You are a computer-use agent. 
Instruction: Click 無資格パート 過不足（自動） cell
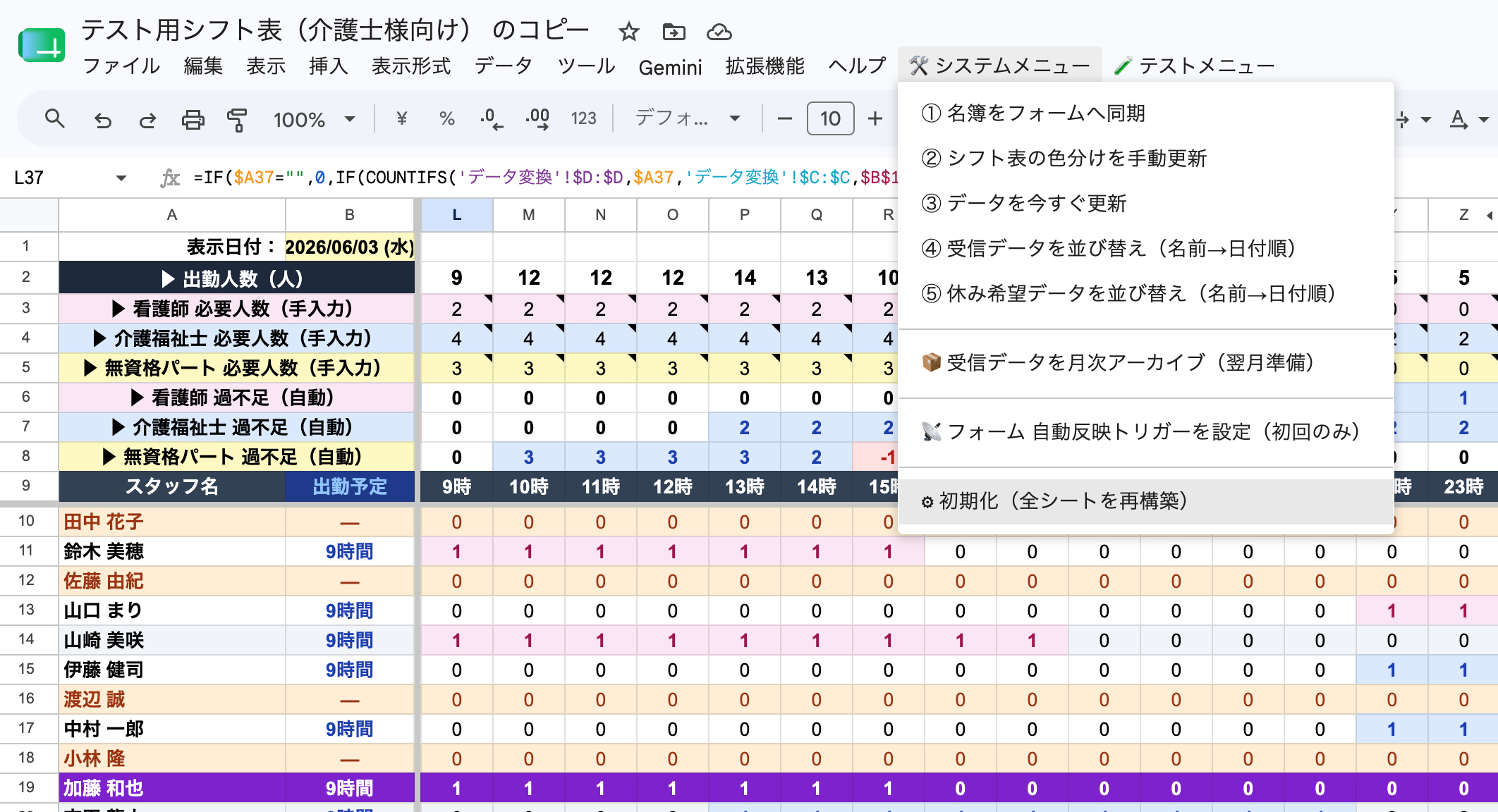point(236,457)
